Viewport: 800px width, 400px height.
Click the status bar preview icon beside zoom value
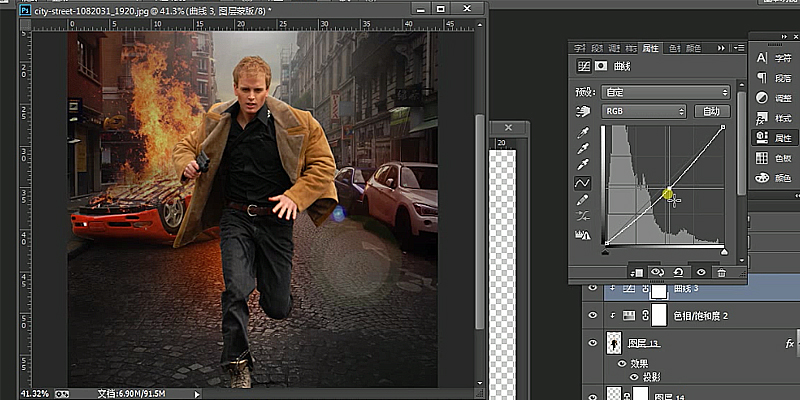pyautogui.click(x=62, y=394)
